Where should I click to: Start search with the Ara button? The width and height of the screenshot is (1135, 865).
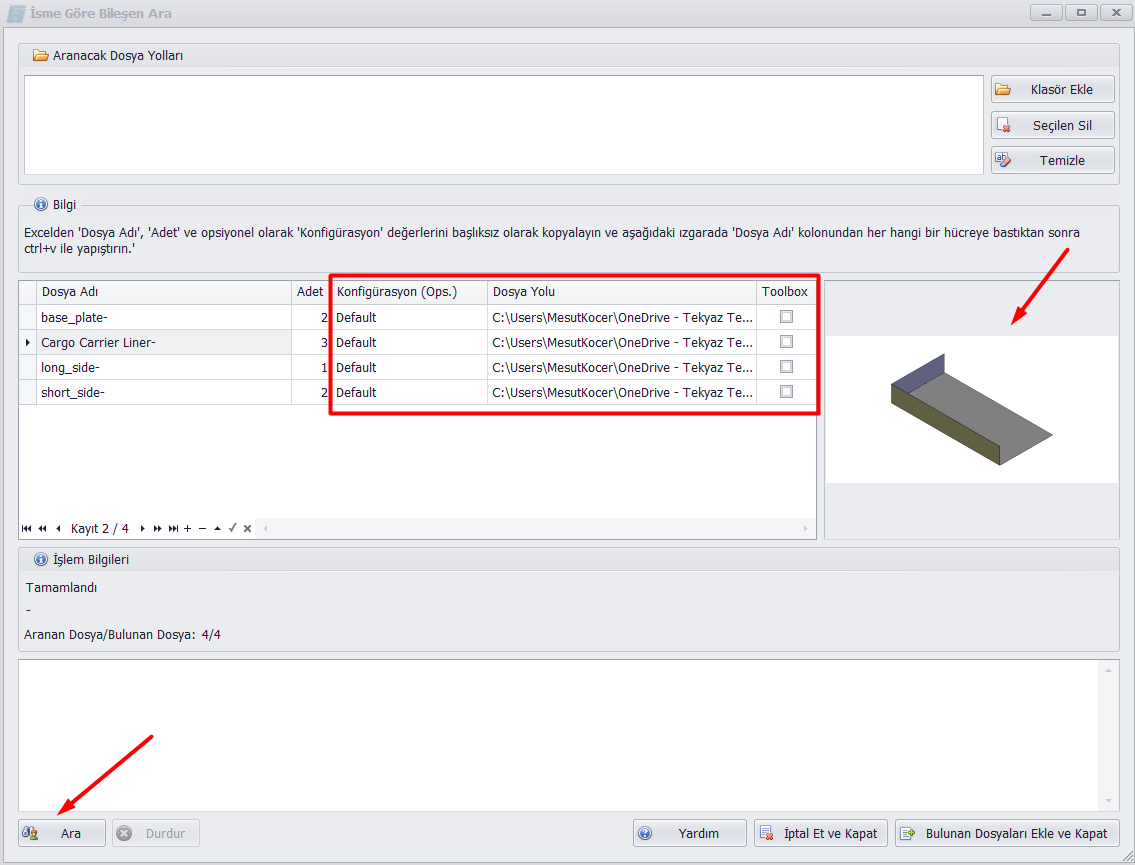(62, 833)
